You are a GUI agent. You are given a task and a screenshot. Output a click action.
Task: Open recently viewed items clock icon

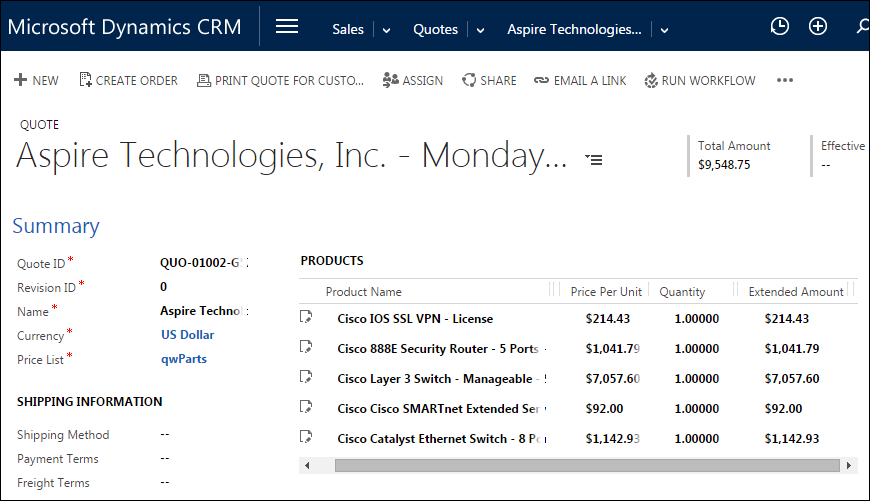coord(780,27)
